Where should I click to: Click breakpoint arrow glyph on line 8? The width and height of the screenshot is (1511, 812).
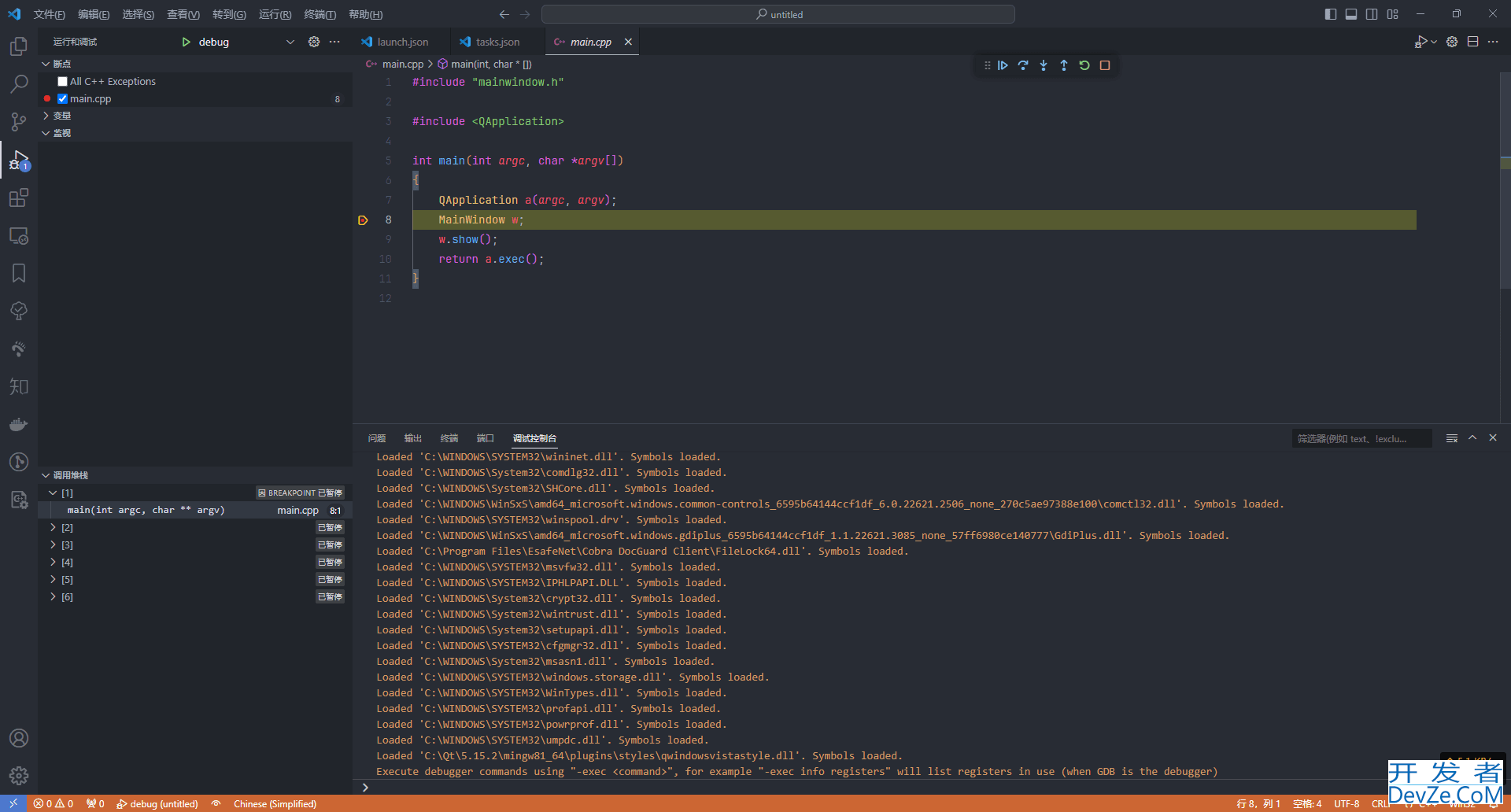click(363, 220)
